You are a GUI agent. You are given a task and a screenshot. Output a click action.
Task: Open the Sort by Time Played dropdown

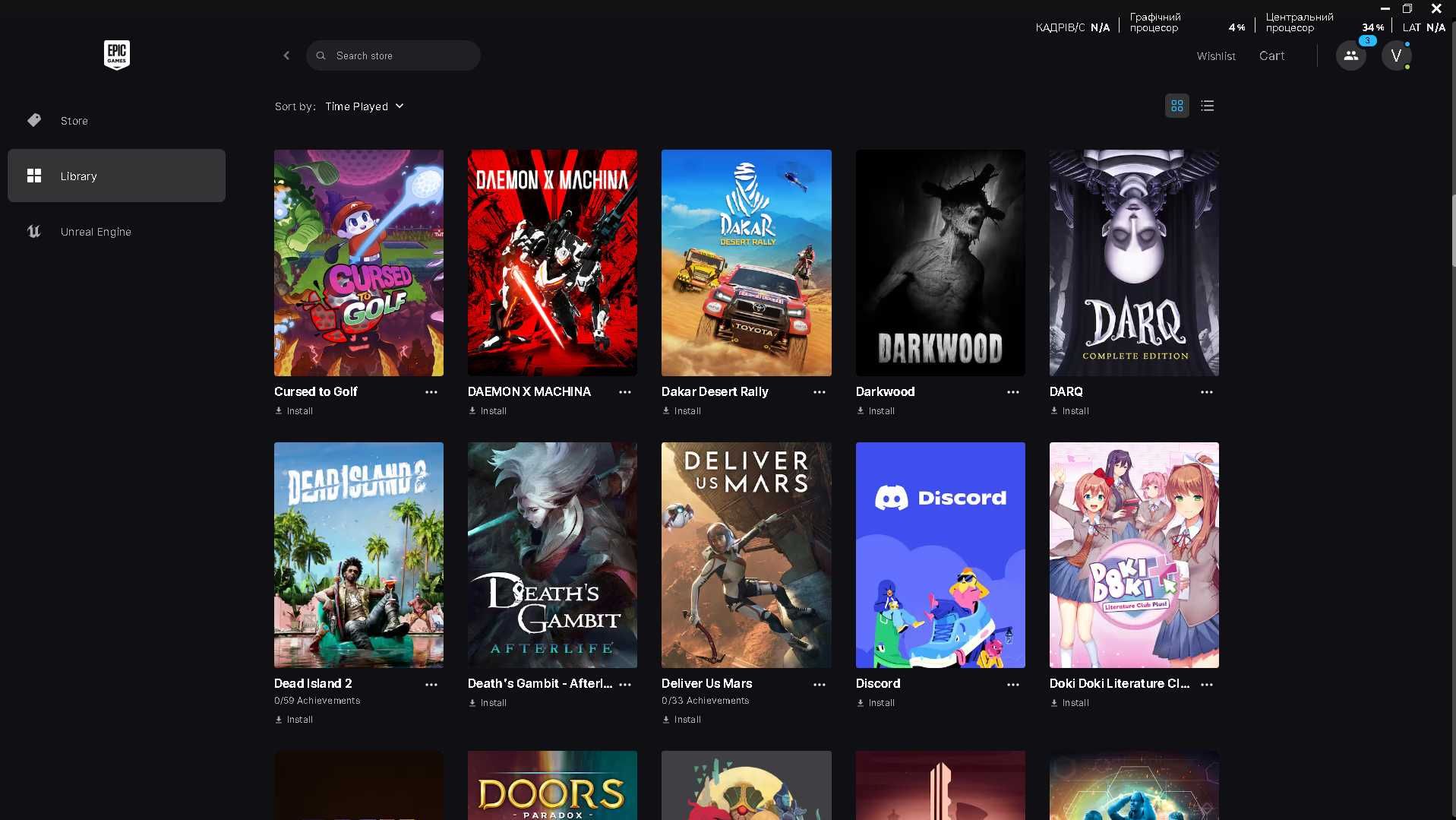pos(365,106)
